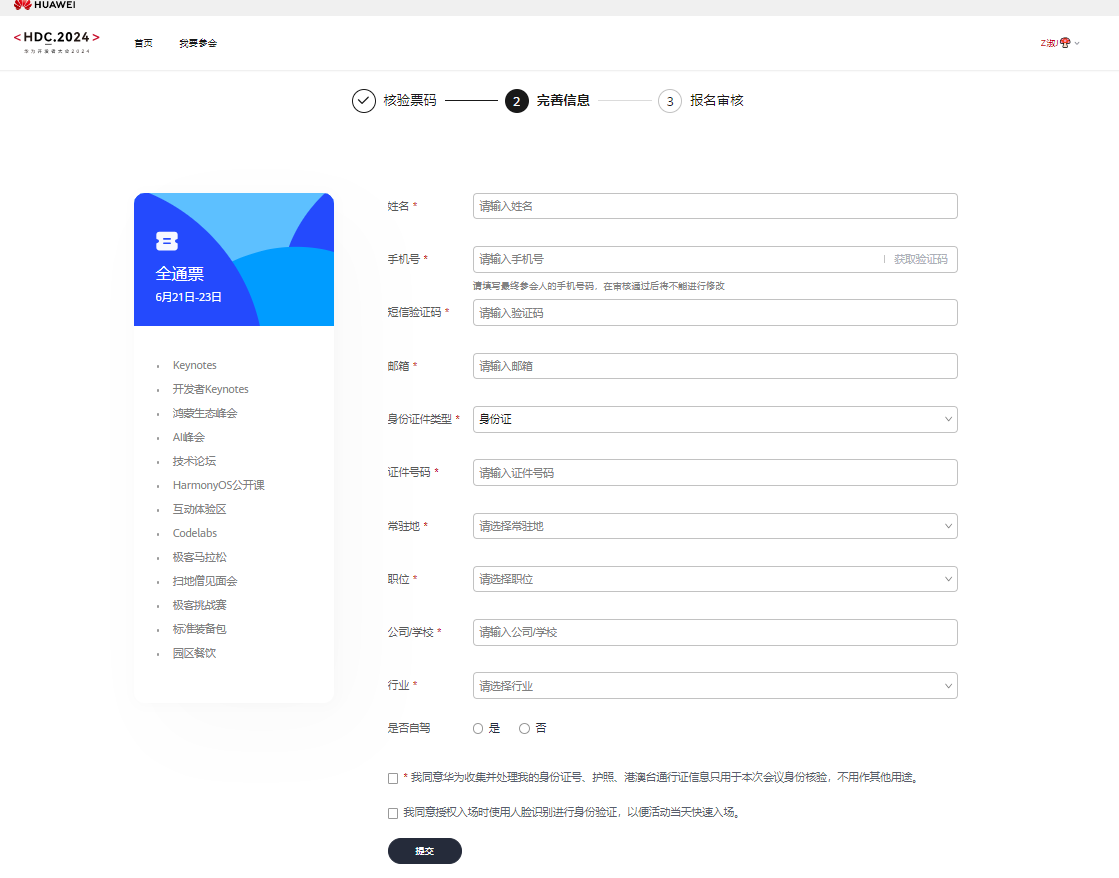Click the 获取验证码 link
The image size is (1119, 878).
click(x=921, y=259)
